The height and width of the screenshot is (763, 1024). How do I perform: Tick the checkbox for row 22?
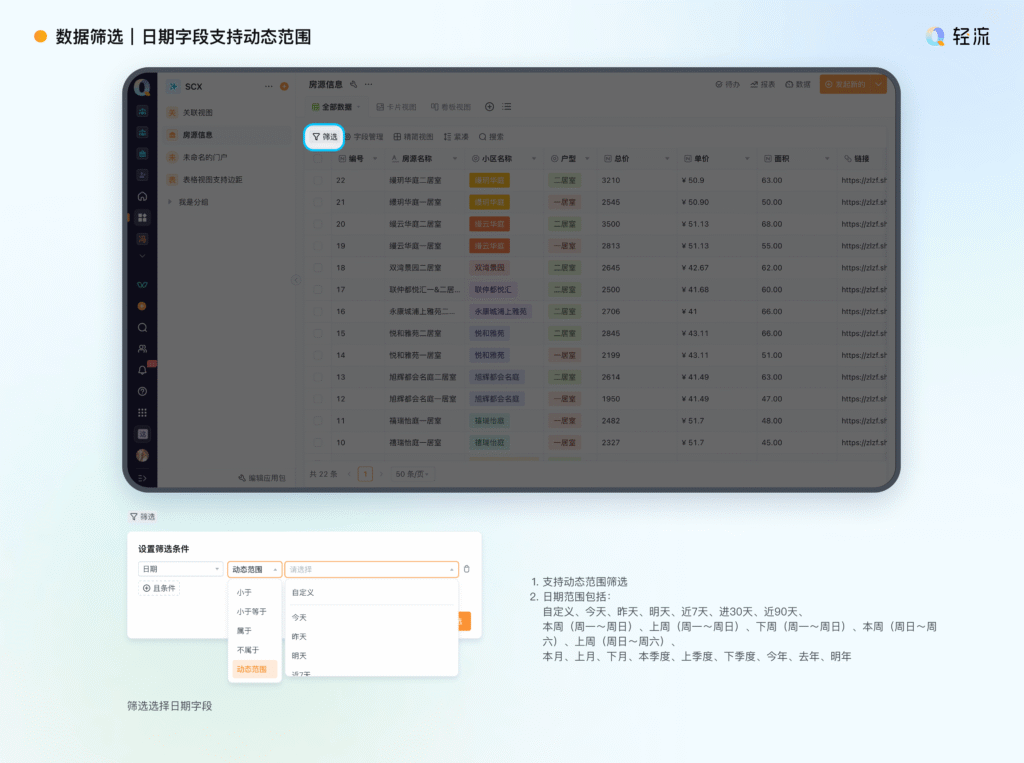318,180
